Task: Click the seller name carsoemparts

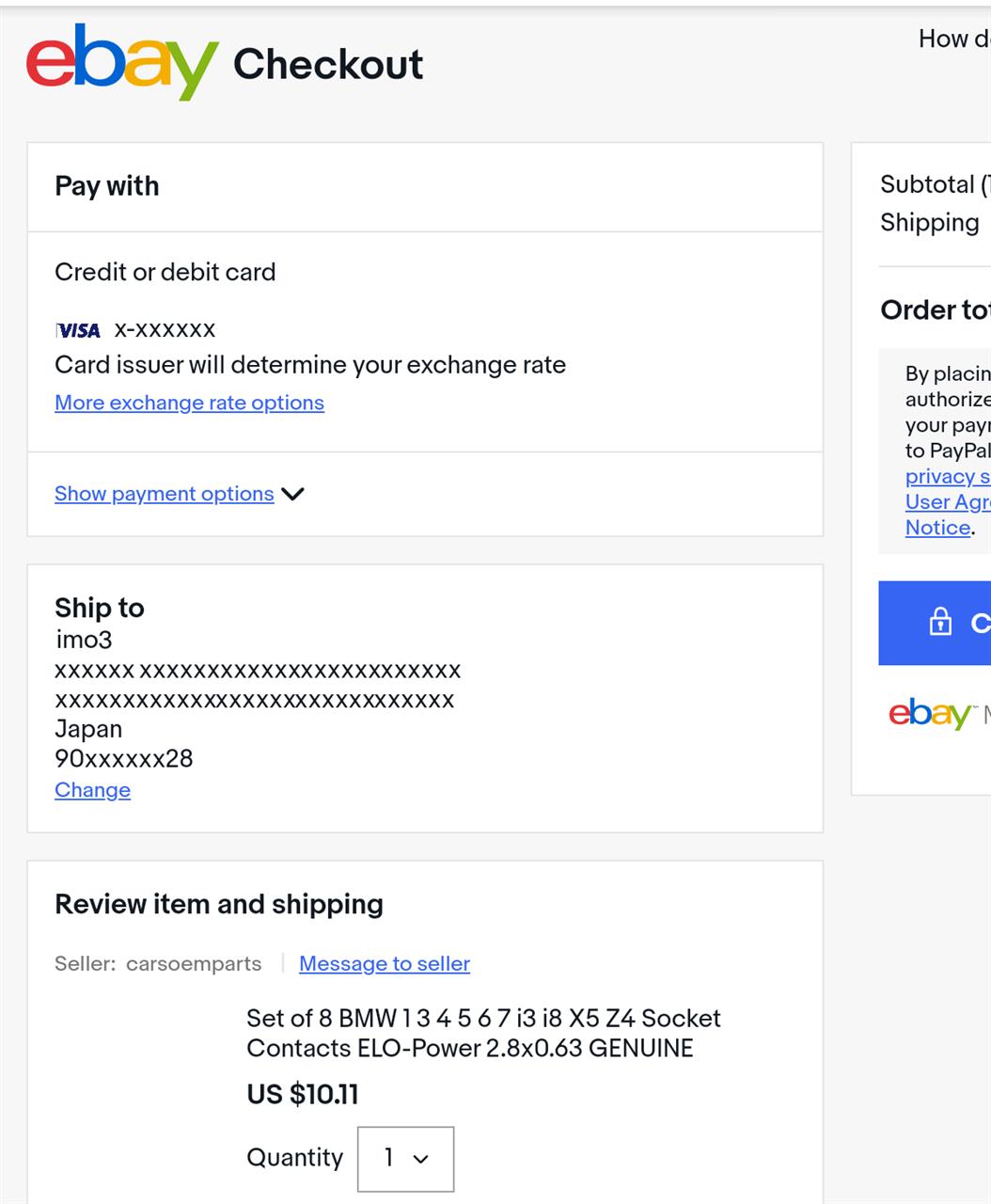Action: point(194,964)
